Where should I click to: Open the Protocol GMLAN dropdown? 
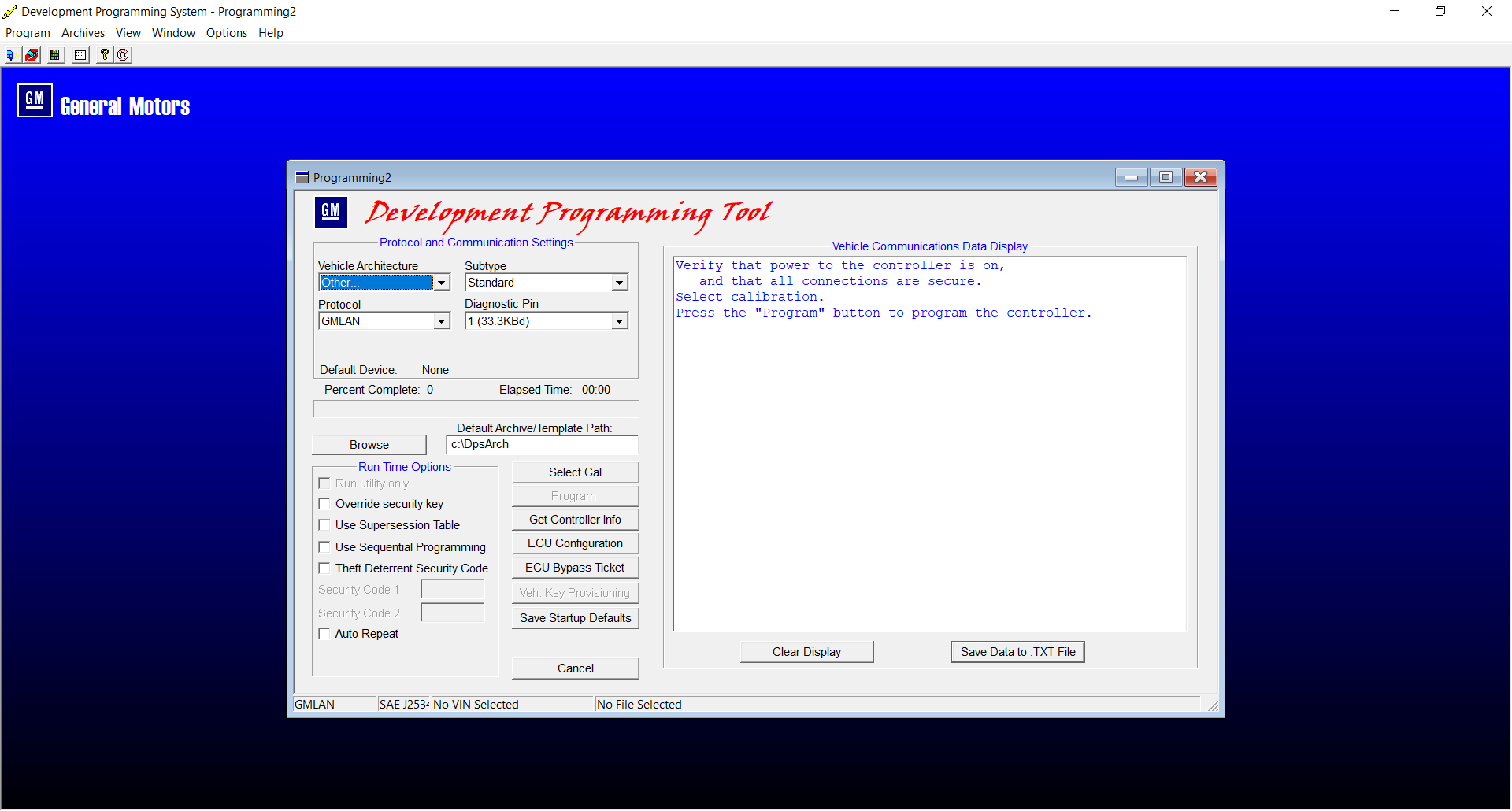(442, 321)
